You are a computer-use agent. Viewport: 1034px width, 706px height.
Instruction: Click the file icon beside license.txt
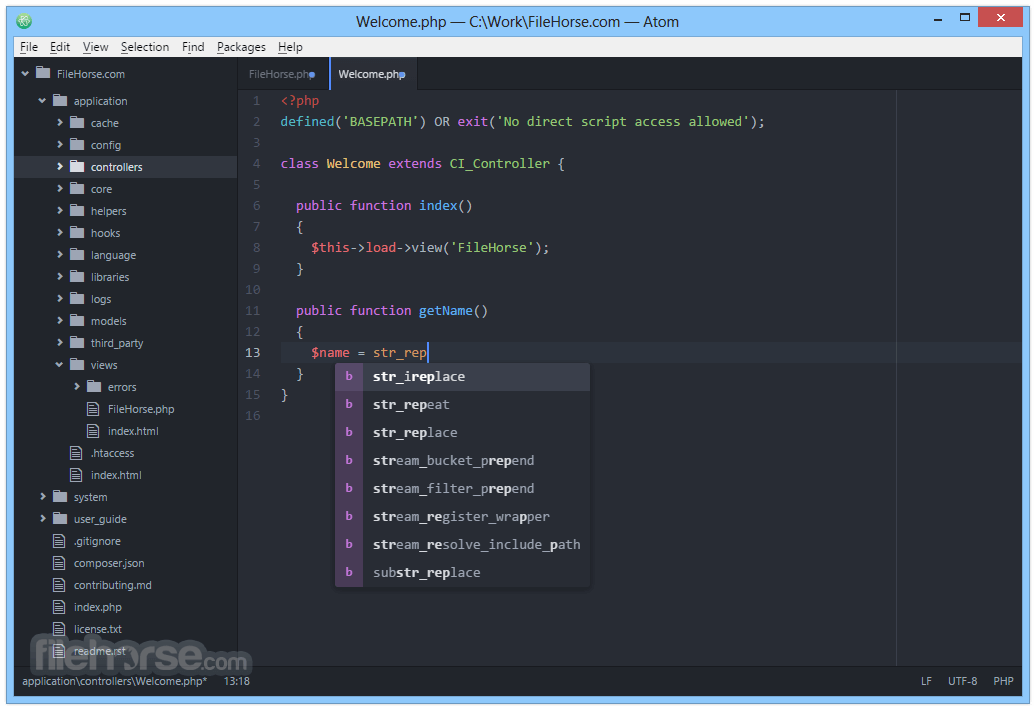coord(60,629)
